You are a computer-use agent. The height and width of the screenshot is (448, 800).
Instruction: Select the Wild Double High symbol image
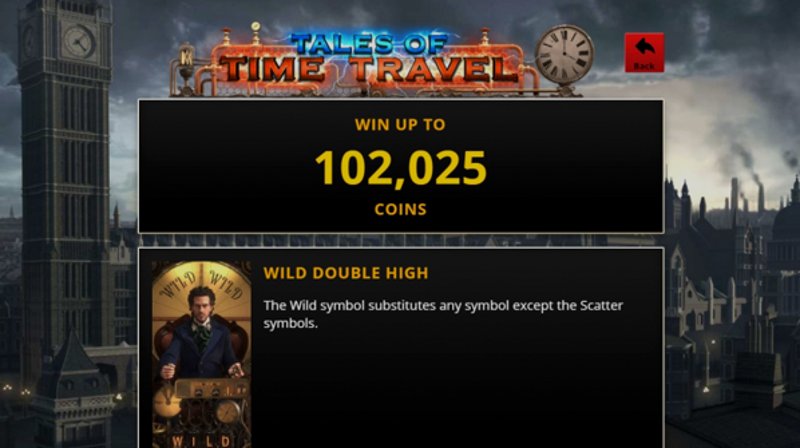click(x=202, y=354)
